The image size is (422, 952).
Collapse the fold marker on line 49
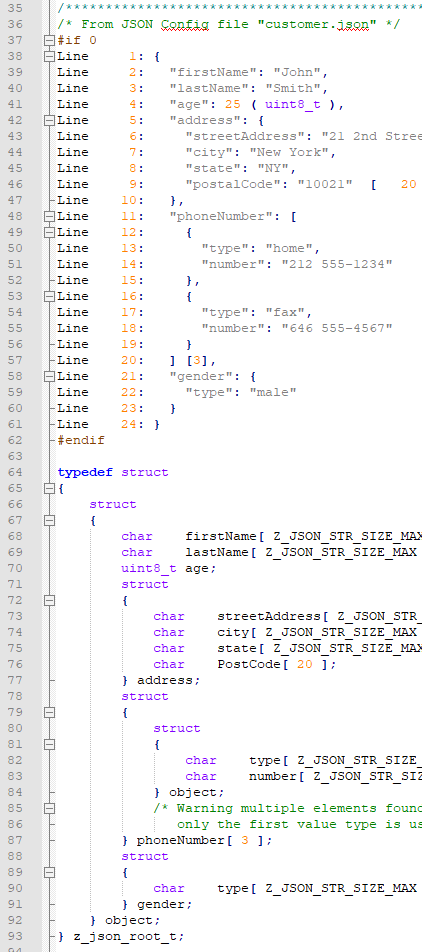[x=49, y=233]
